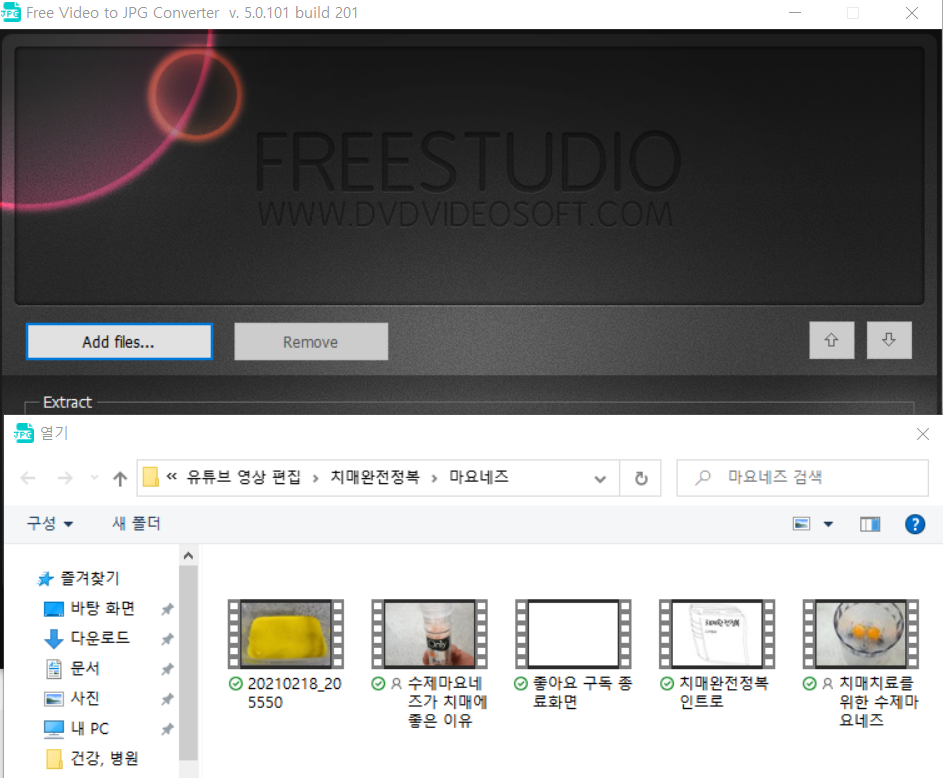The height and width of the screenshot is (778, 943).
Task: Expand the chevron after 유튜브 영상 편집
Action: pos(315,479)
